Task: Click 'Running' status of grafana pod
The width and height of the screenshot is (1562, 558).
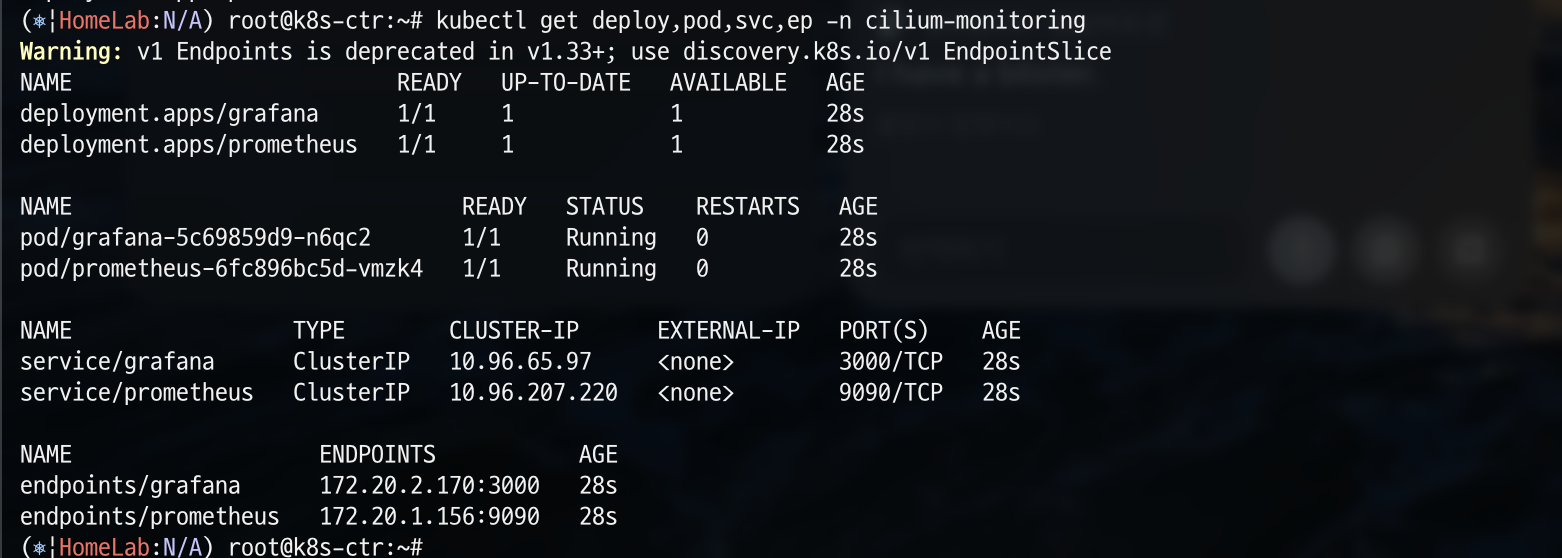Action: tap(611, 237)
